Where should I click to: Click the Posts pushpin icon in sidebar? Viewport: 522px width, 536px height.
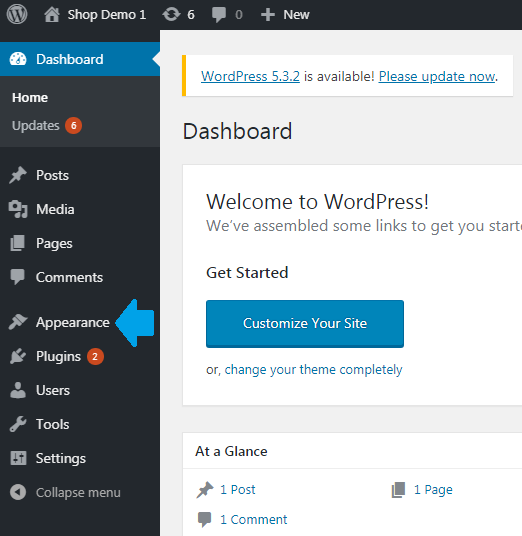(x=18, y=175)
